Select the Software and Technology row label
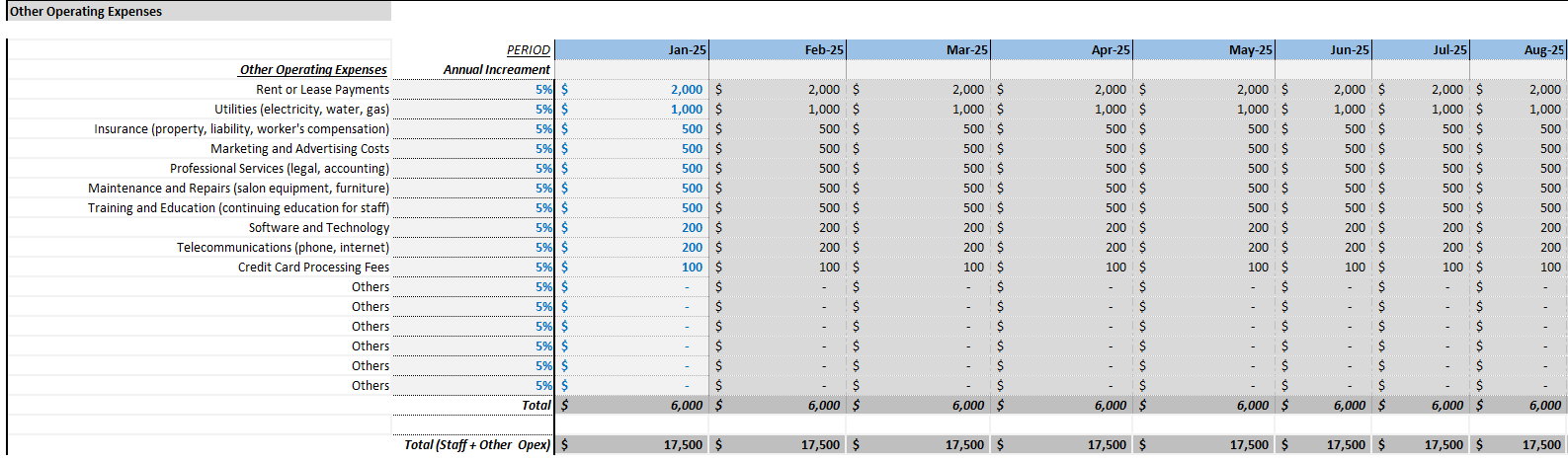This screenshot has height=461, width=1568. [x=319, y=227]
